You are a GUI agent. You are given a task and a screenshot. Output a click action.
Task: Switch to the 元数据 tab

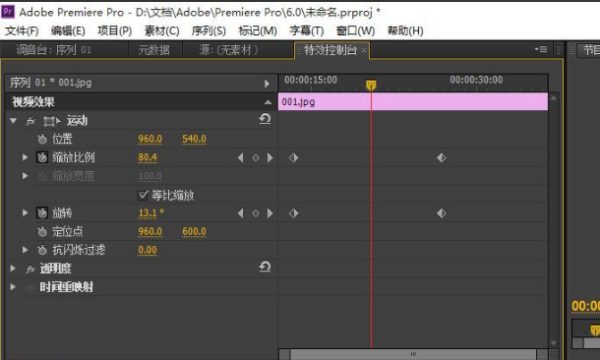point(154,50)
